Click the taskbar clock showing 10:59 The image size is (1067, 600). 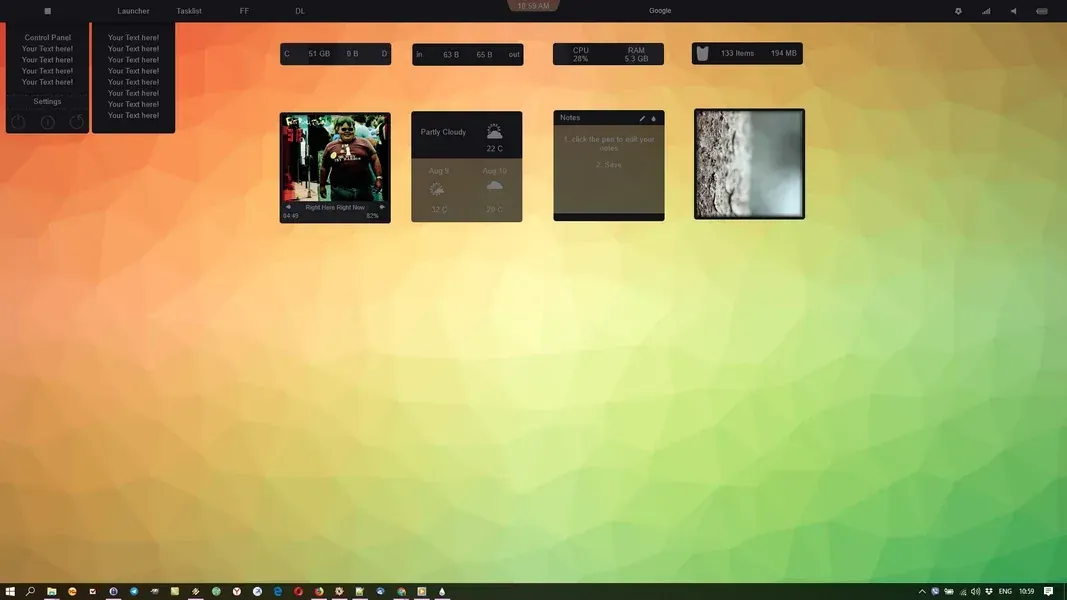click(1027, 592)
